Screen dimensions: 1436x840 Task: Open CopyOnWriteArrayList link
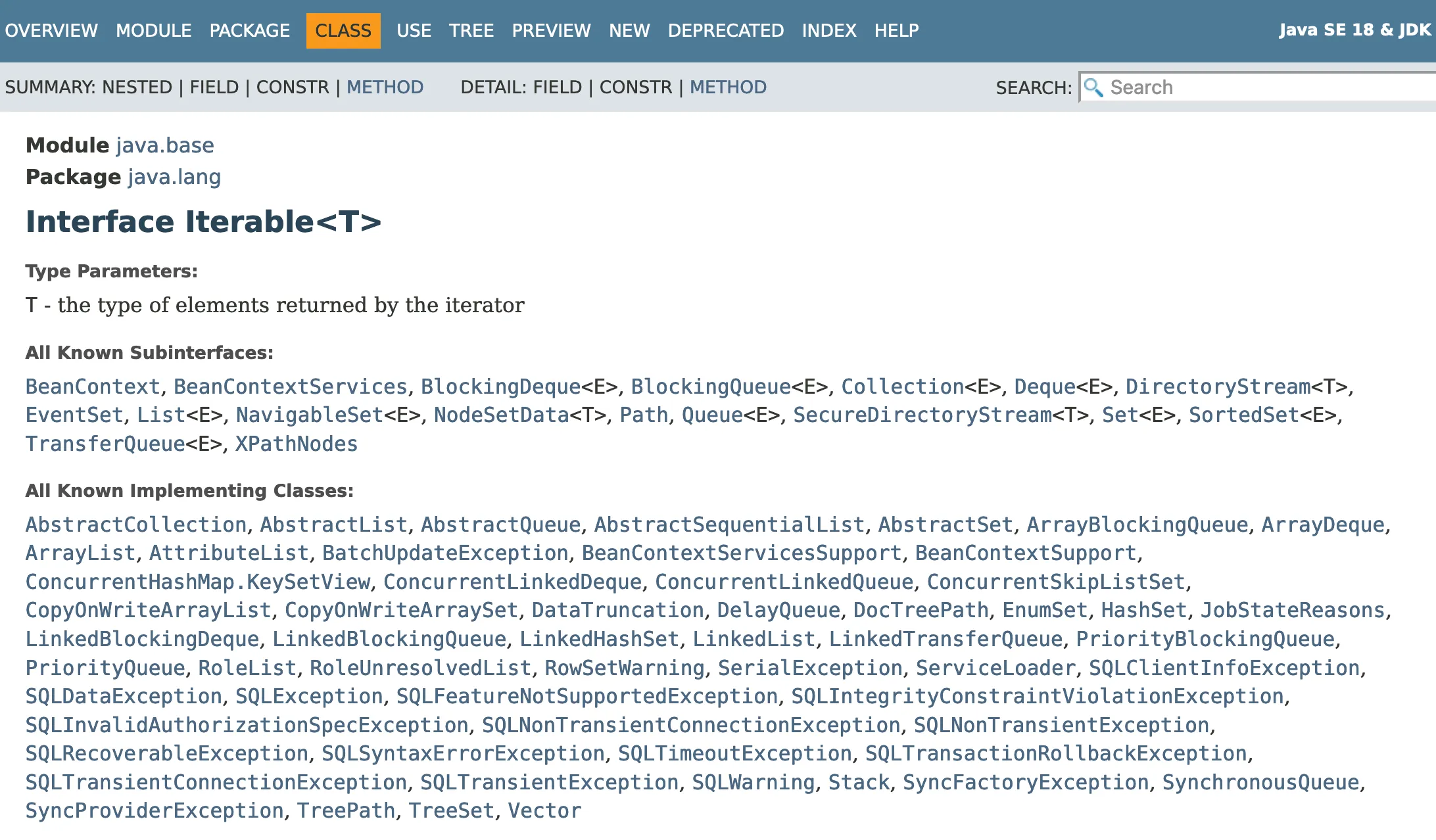coord(149,611)
